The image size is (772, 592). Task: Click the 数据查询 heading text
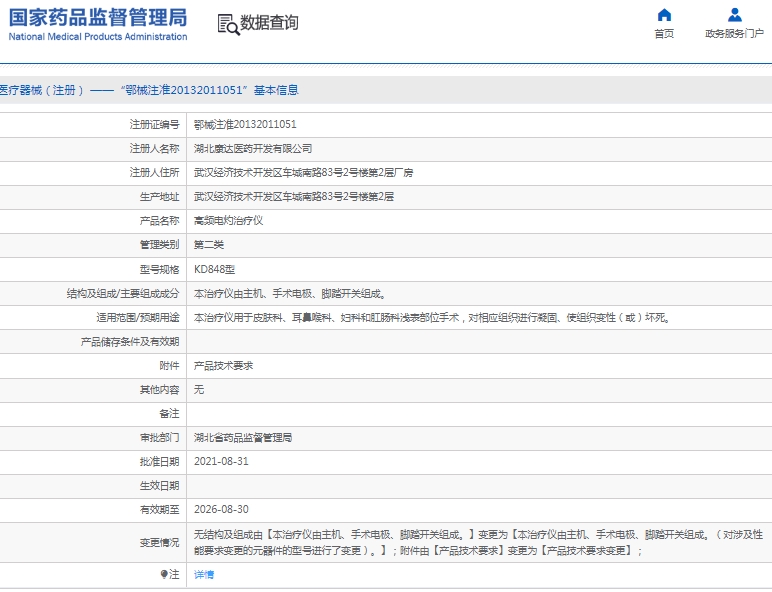pos(269,23)
